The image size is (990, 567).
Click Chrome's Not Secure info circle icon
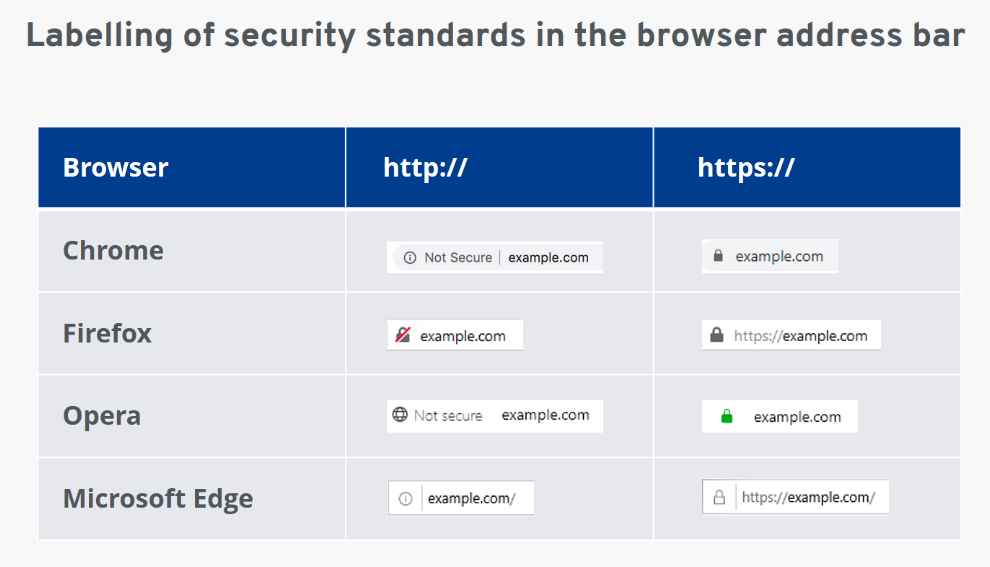[410, 258]
